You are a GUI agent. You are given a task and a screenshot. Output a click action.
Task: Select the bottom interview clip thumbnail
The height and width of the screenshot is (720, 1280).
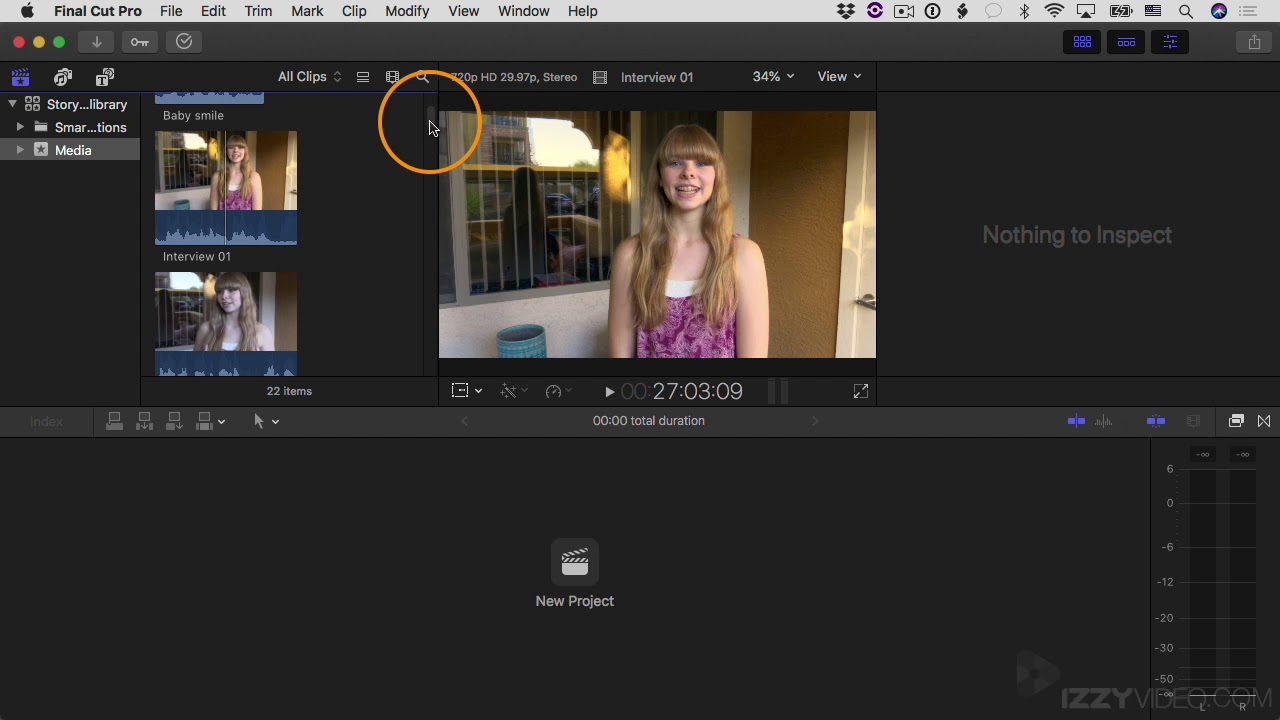coord(226,324)
